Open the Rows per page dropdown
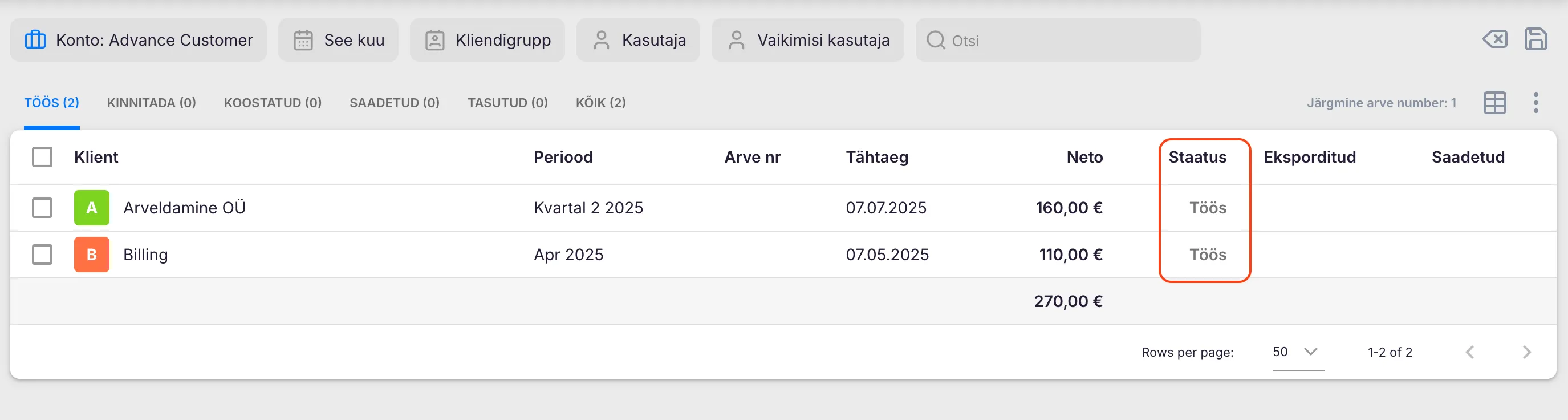Screen dimensions: 1568x420 [1297, 352]
